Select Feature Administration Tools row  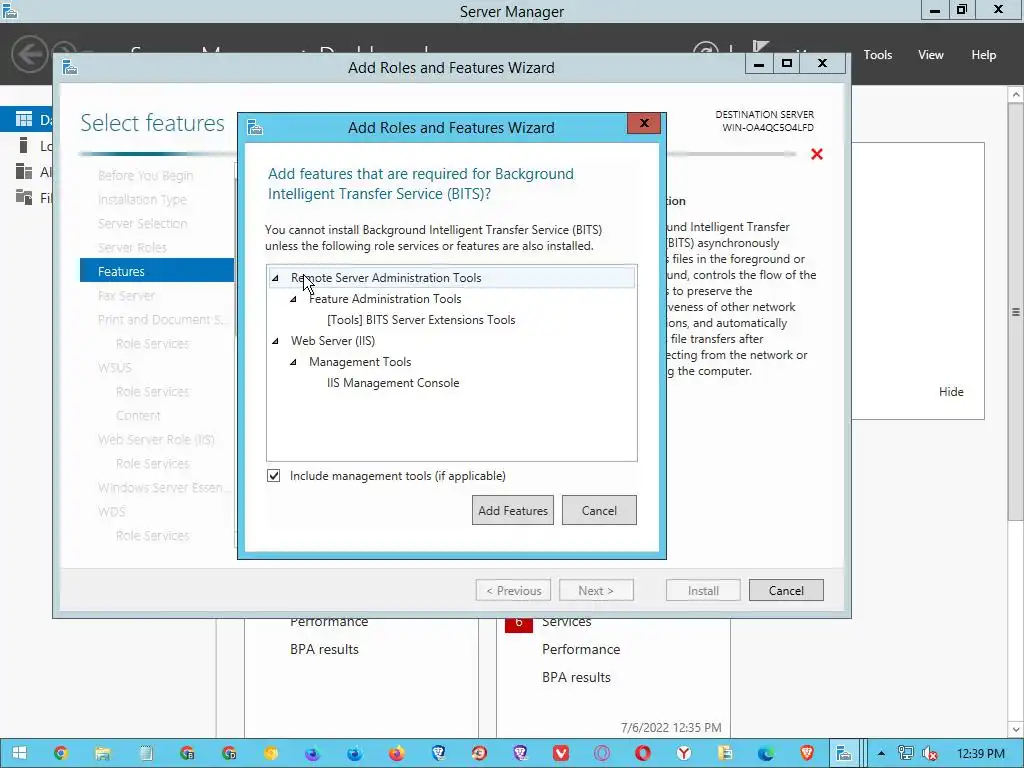point(385,298)
